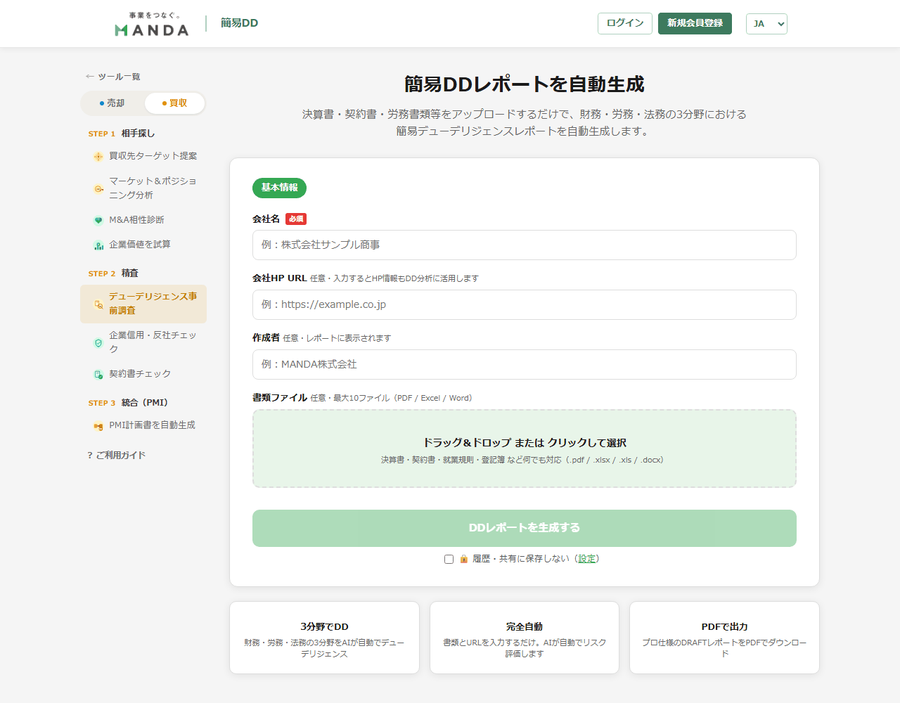Screen dimensions: 900x703
Task: Focus the 会社HP URL input field
Action: (524, 305)
